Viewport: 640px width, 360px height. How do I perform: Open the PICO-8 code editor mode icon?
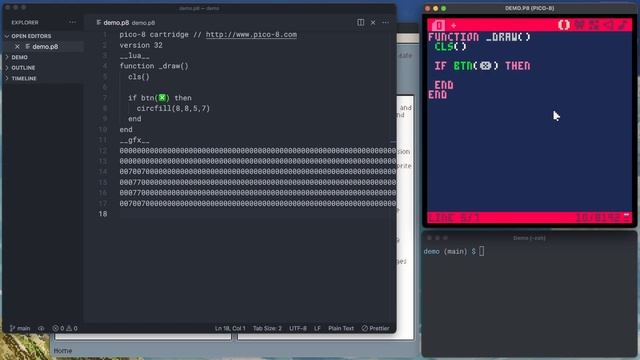point(564,25)
